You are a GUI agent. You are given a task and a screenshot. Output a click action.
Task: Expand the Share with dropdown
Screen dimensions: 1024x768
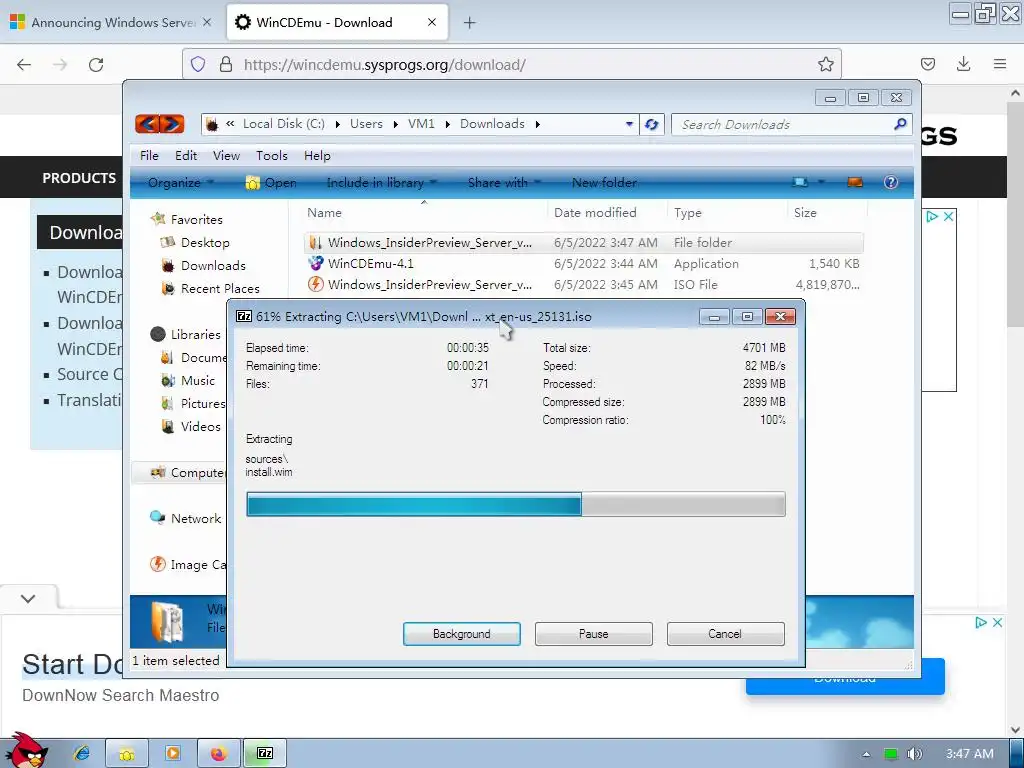tap(504, 182)
